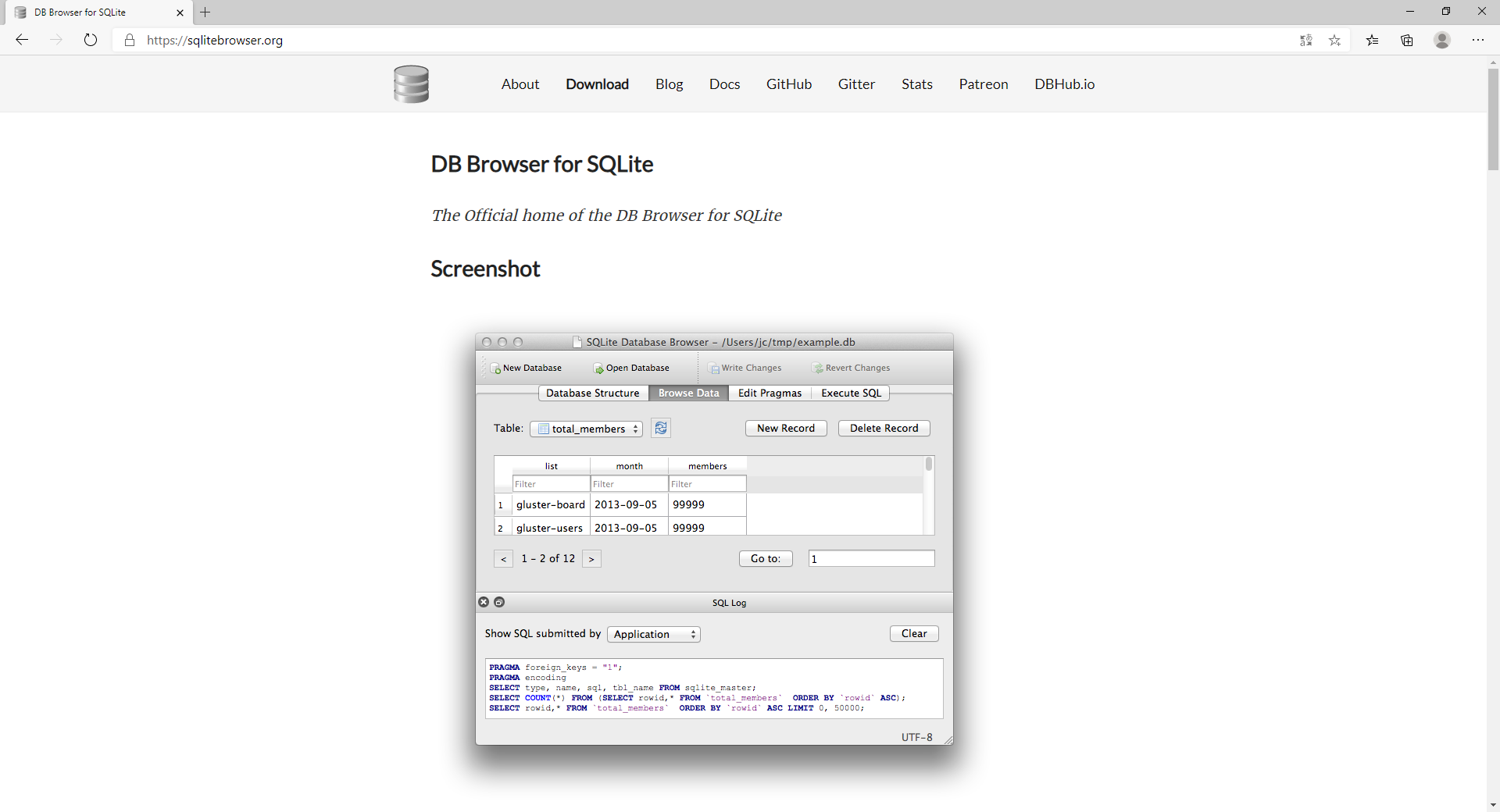Click the members column filter field
This screenshot has height=812, width=1500.
click(707, 484)
